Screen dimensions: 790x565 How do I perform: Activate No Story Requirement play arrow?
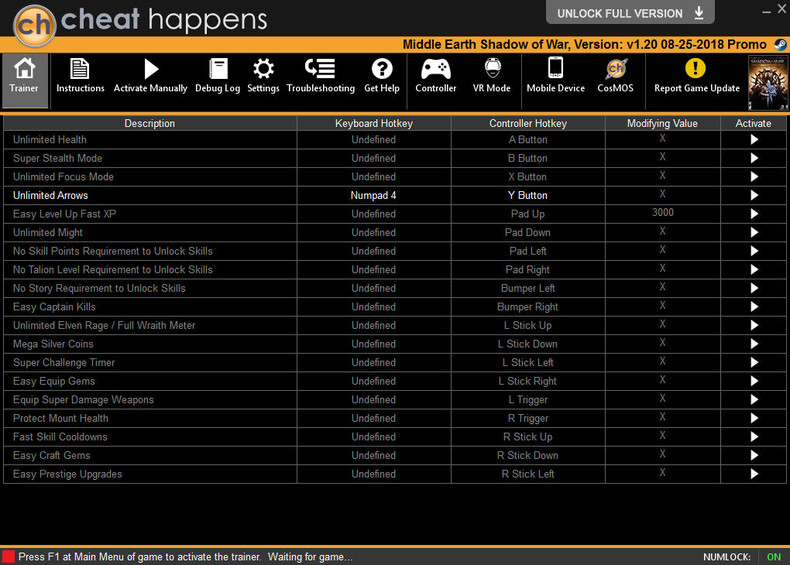pos(754,288)
